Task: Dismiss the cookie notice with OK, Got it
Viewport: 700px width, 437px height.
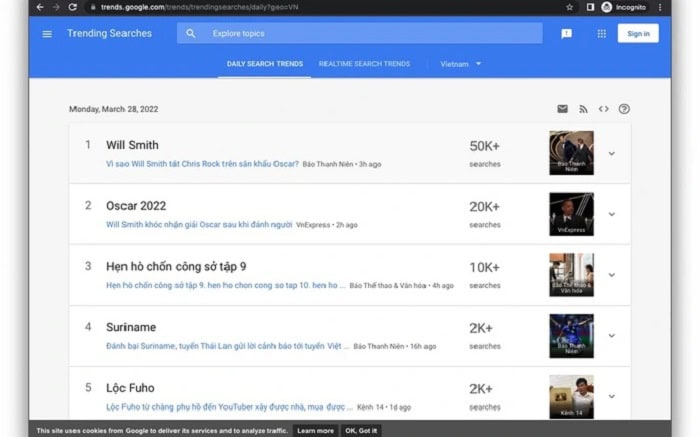Action: click(360, 430)
